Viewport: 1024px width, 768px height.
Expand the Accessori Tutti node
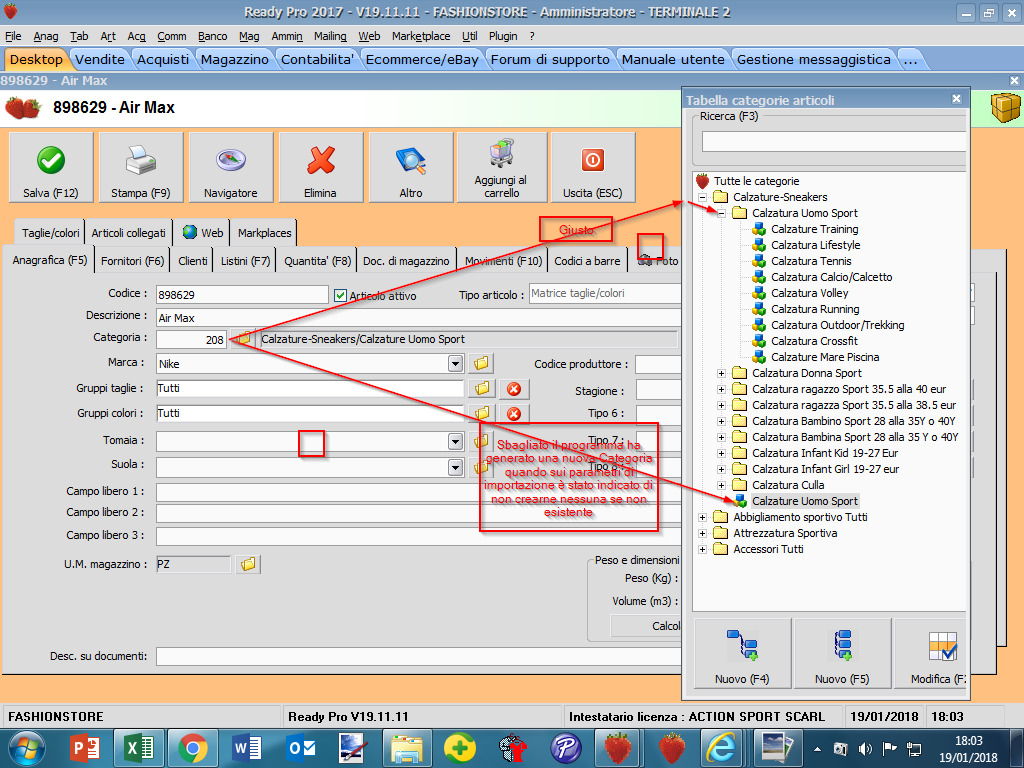click(x=702, y=549)
